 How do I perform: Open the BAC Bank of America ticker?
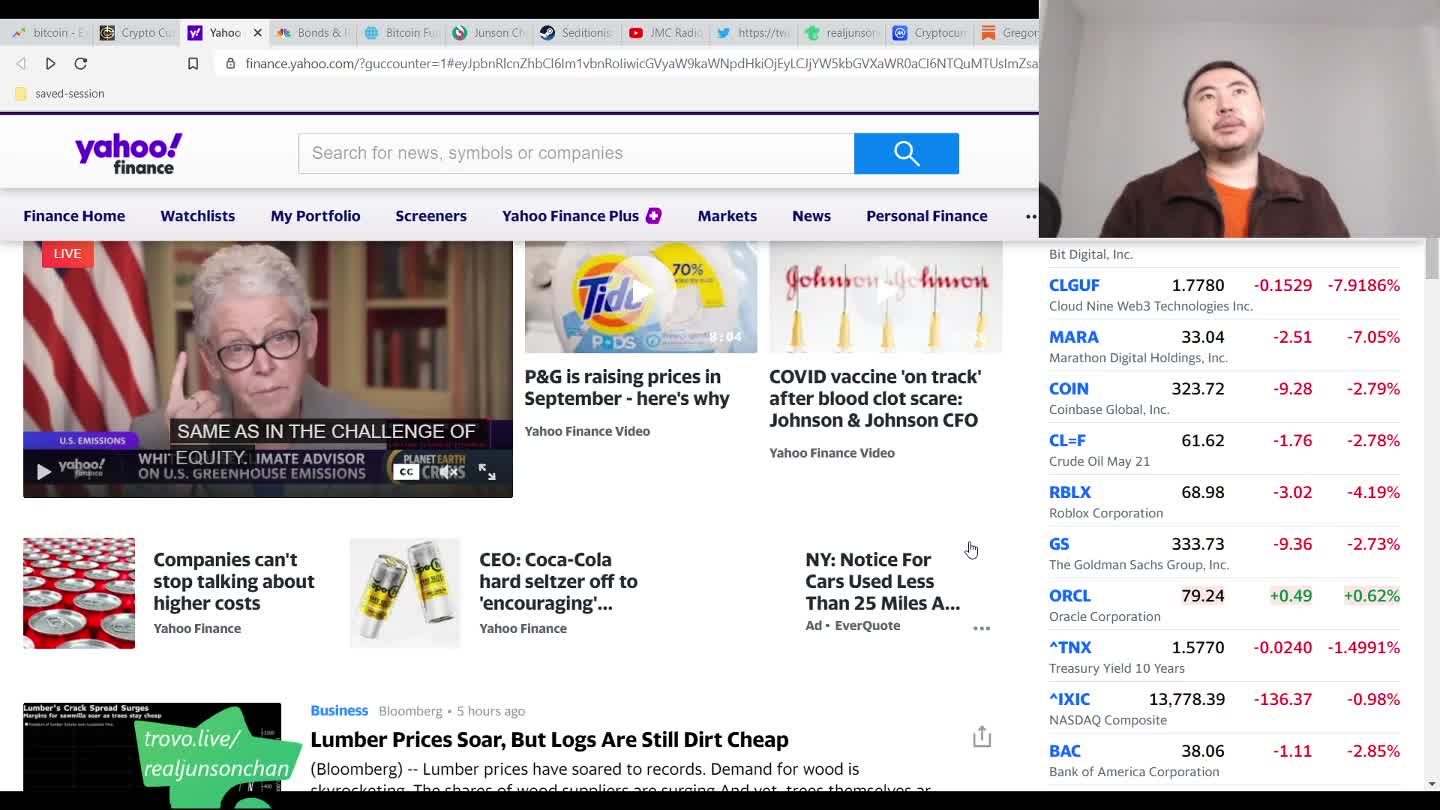pos(1065,751)
